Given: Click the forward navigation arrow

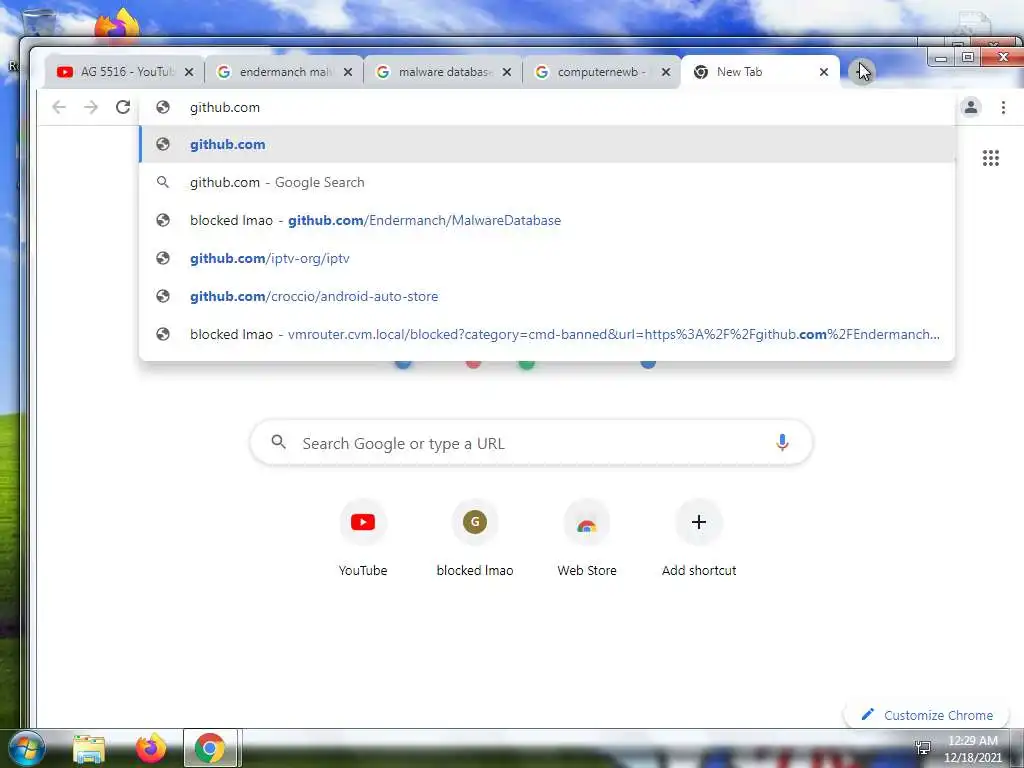Looking at the screenshot, I should (x=91, y=107).
